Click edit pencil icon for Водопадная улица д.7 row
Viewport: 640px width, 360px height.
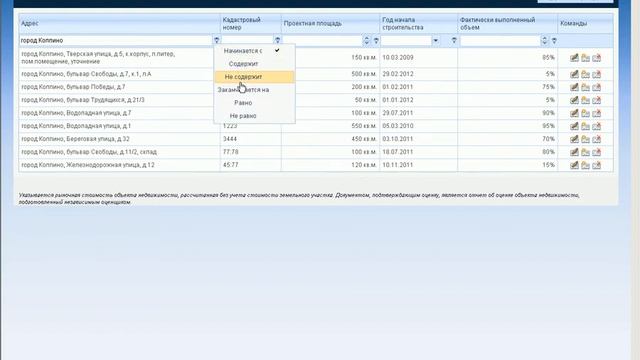(x=574, y=113)
